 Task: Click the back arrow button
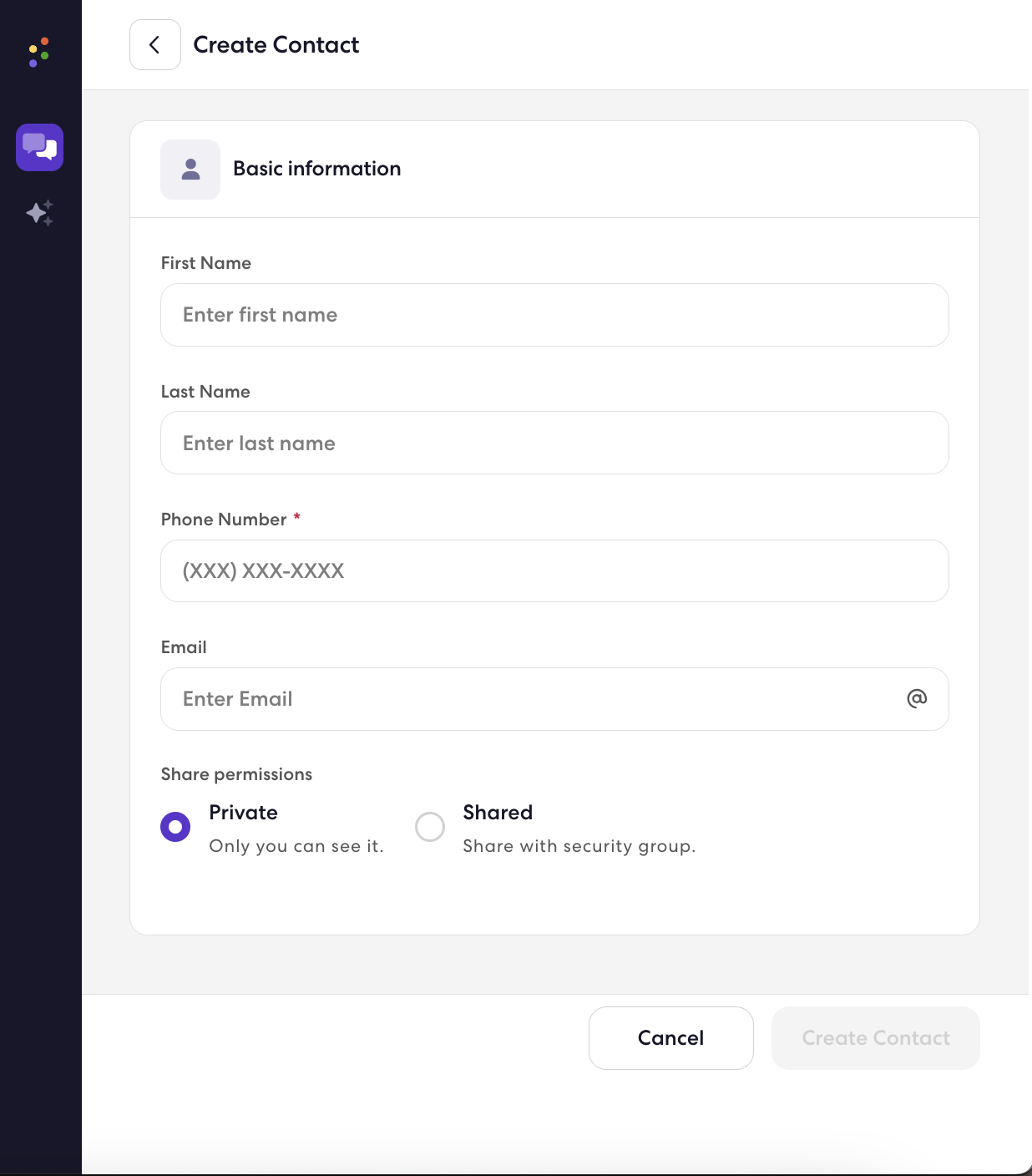155,45
